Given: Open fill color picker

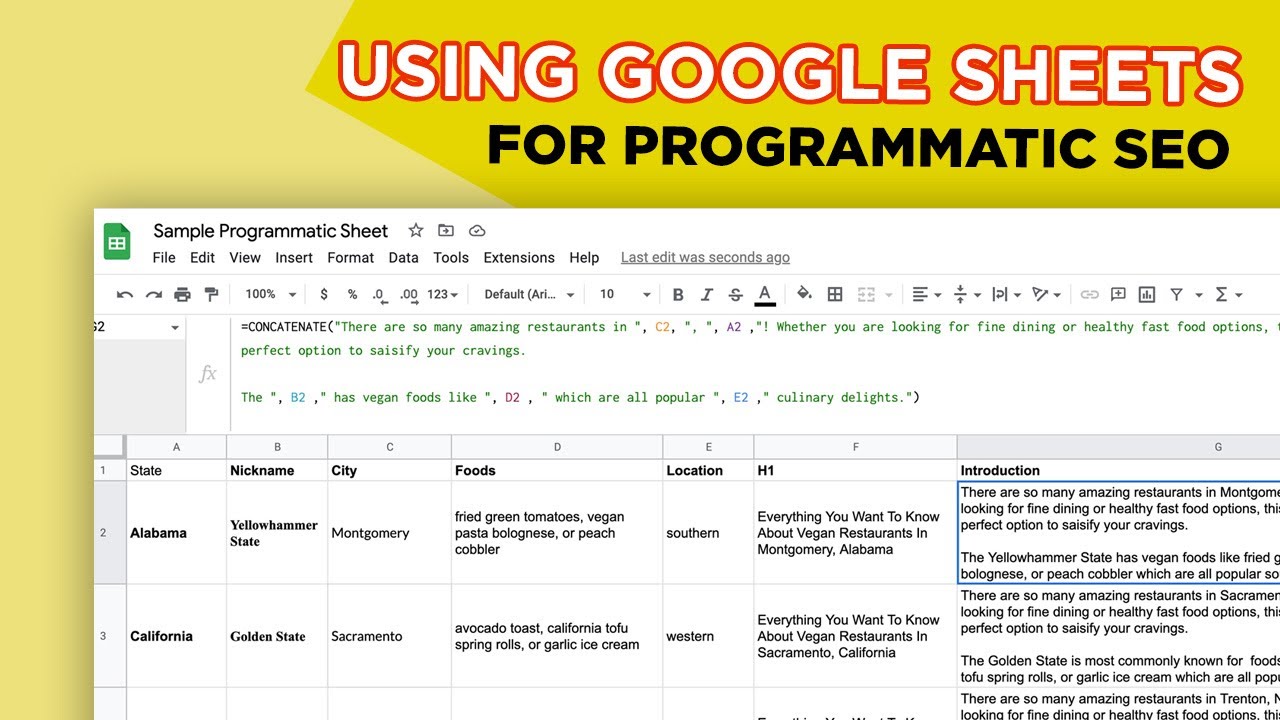Looking at the screenshot, I should pos(805,294).
